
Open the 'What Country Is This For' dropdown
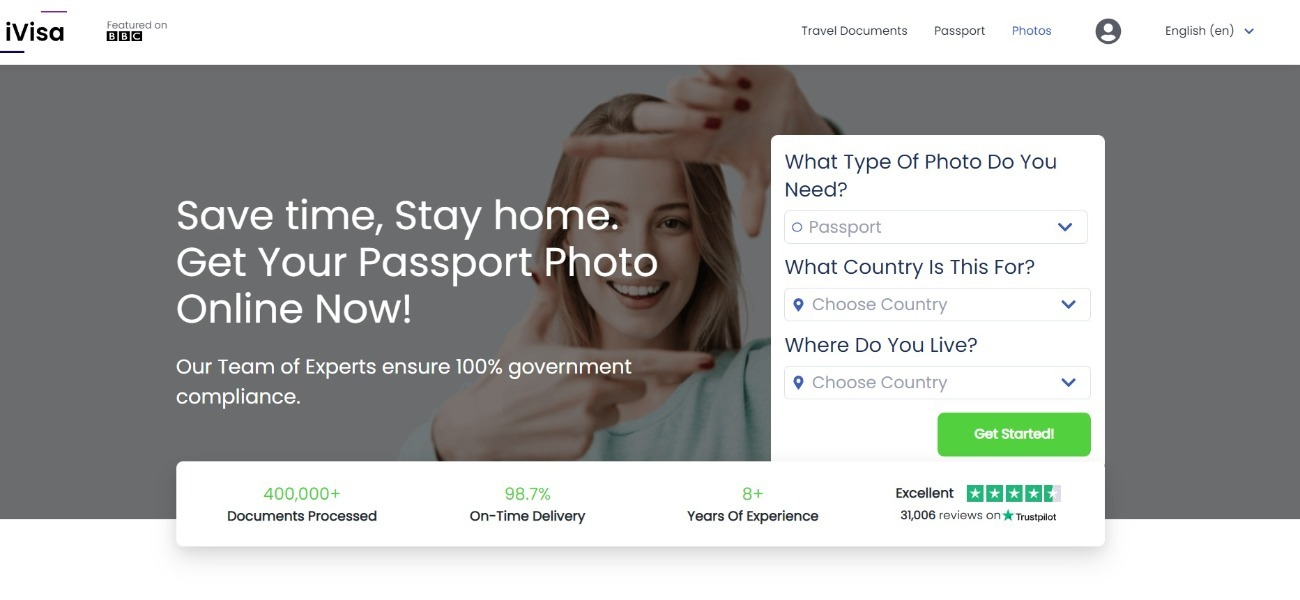pyautogui.click(x=937, y=305)
